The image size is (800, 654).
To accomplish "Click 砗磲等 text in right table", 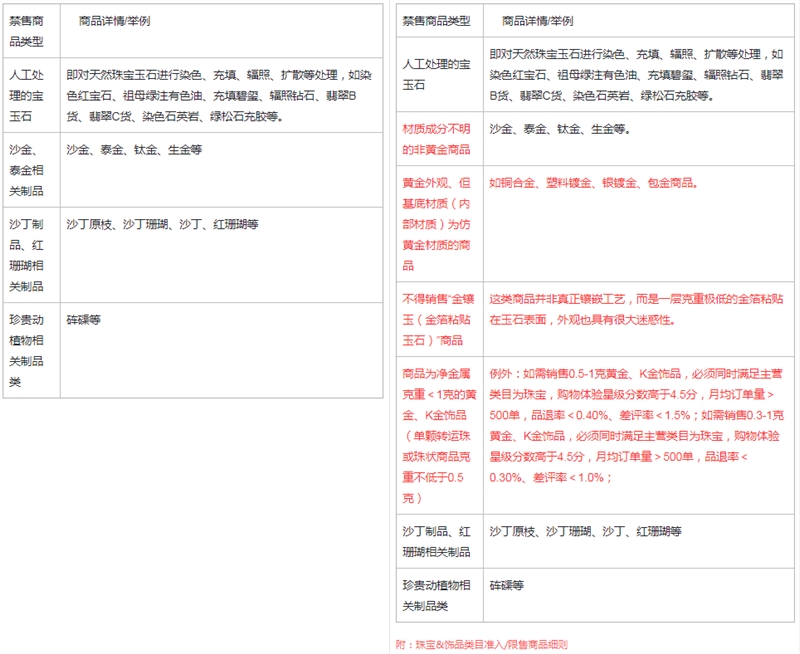I will tap(507, 584).
